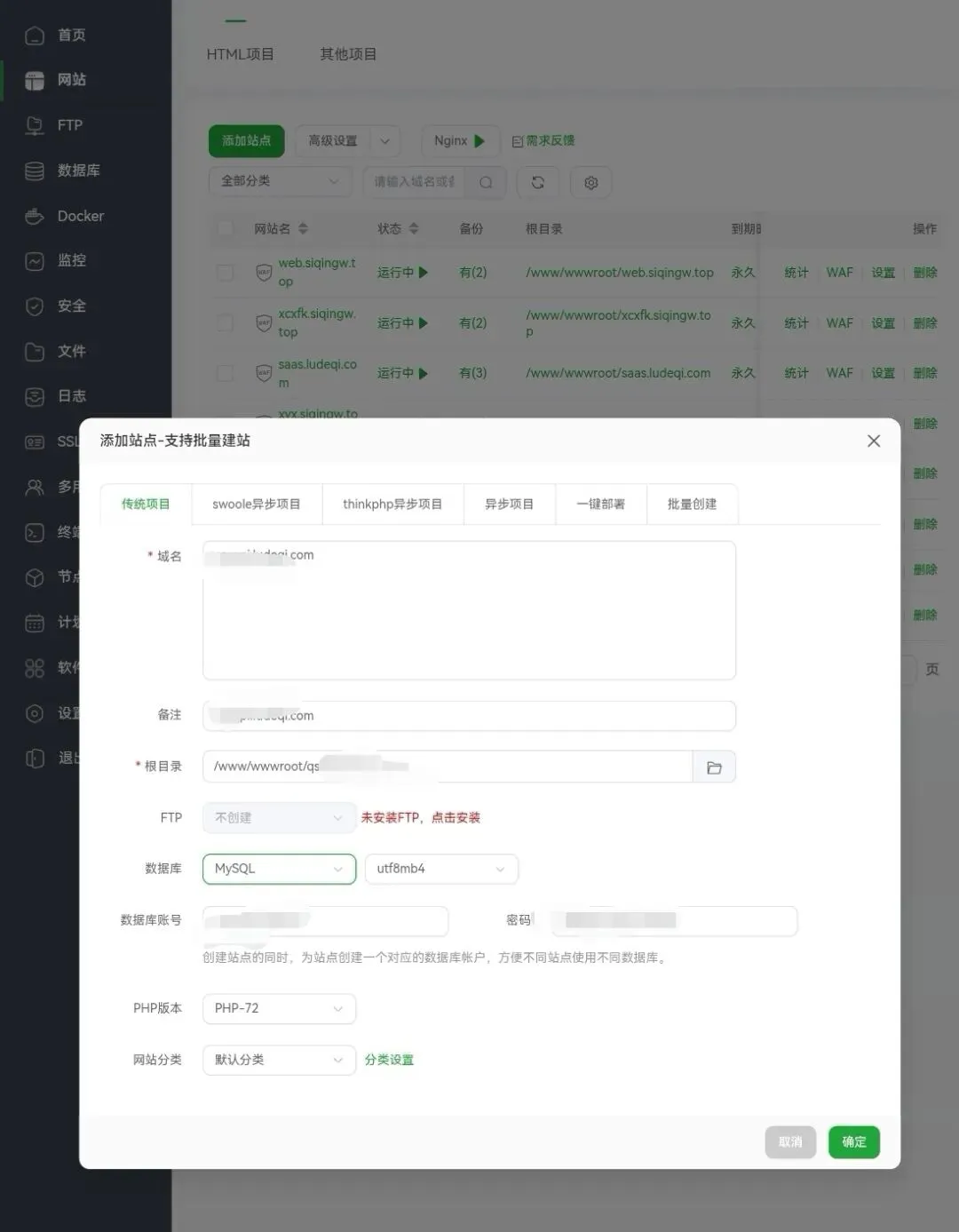Browse root directory with folder icon
Viewport: 959px width, 1232px height.
pos(714,767)
